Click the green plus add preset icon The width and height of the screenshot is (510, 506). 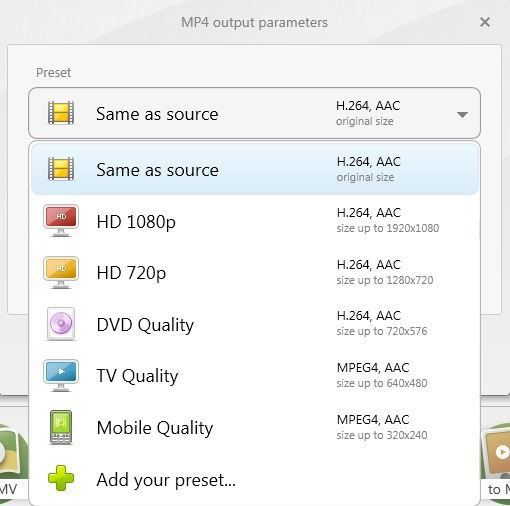click(61, 478)
